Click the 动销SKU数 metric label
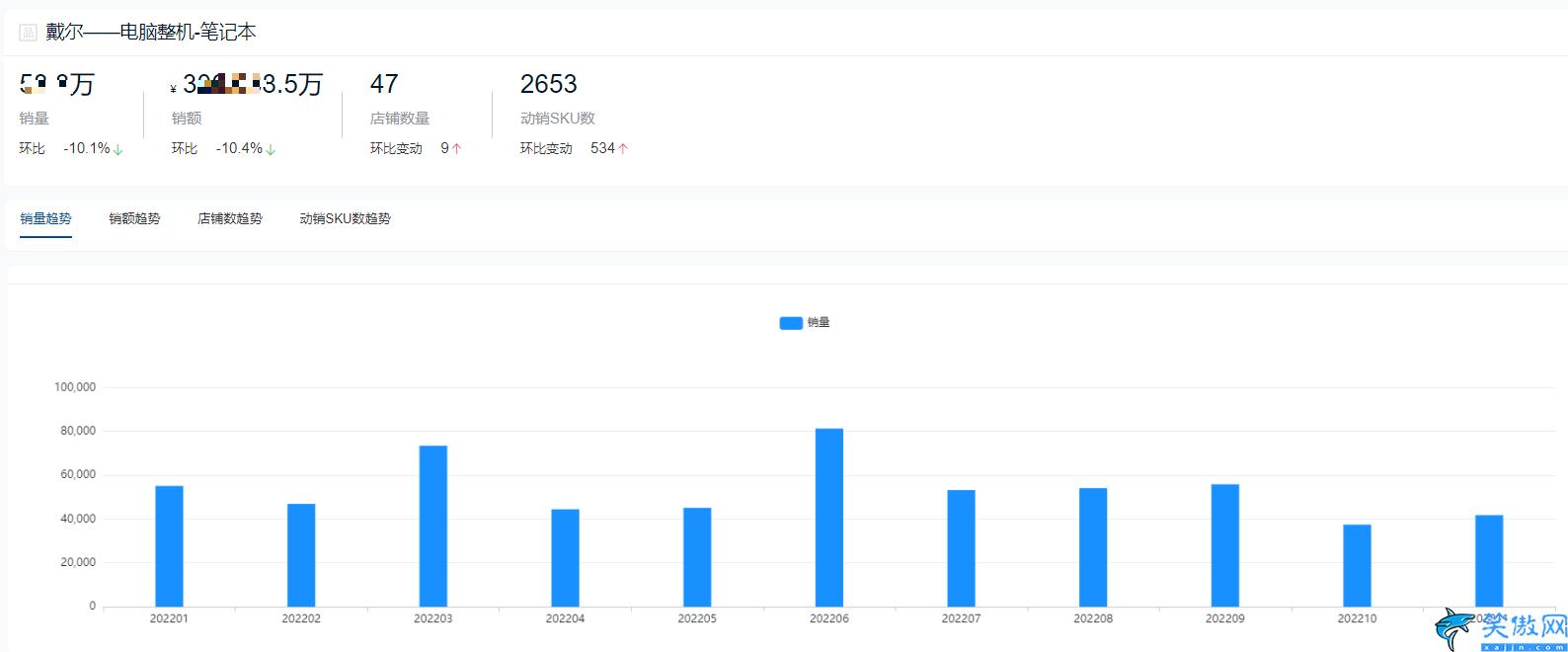 [x=558, y=119]
